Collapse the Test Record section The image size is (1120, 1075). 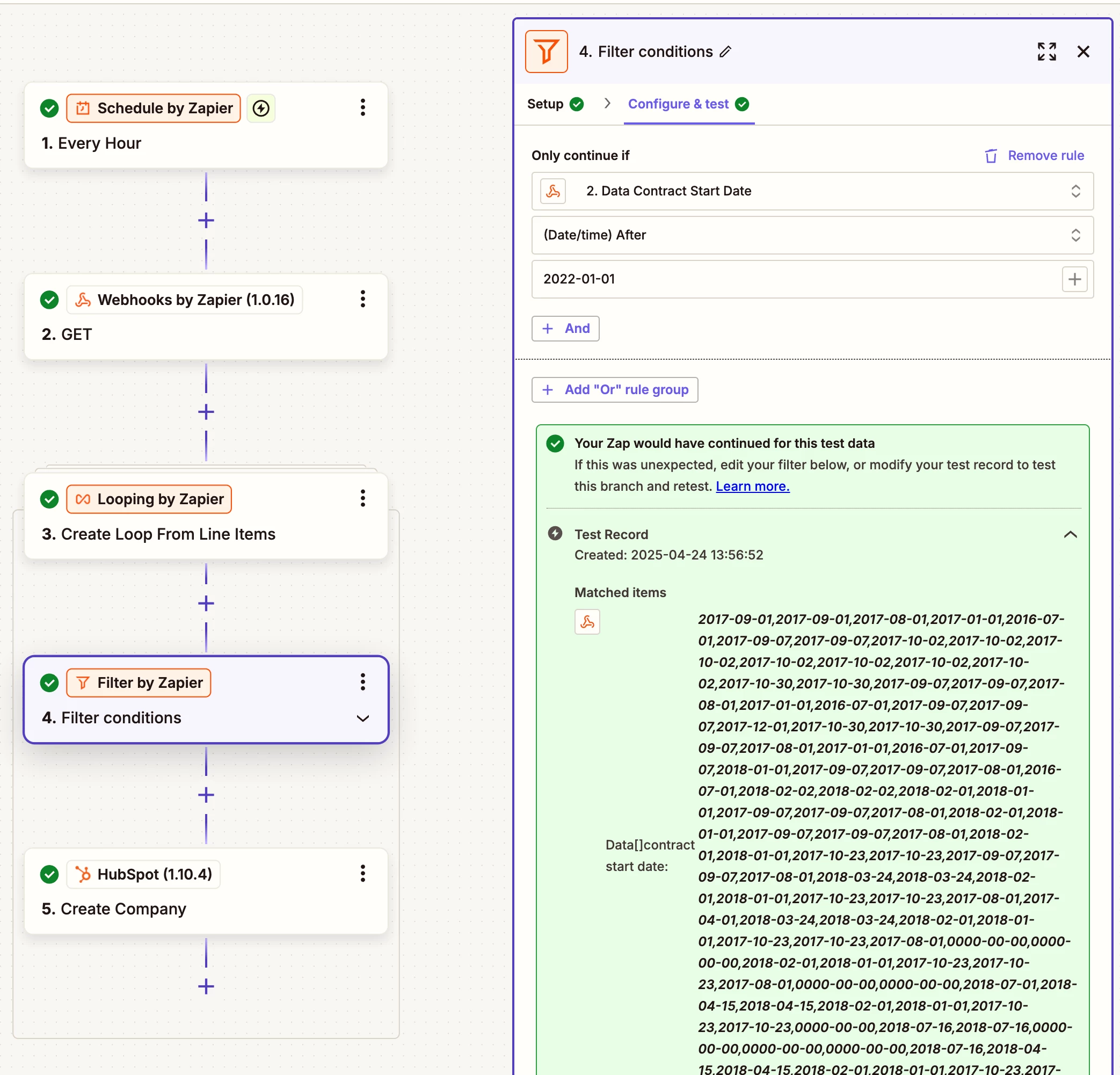[x=1070, y=534]
